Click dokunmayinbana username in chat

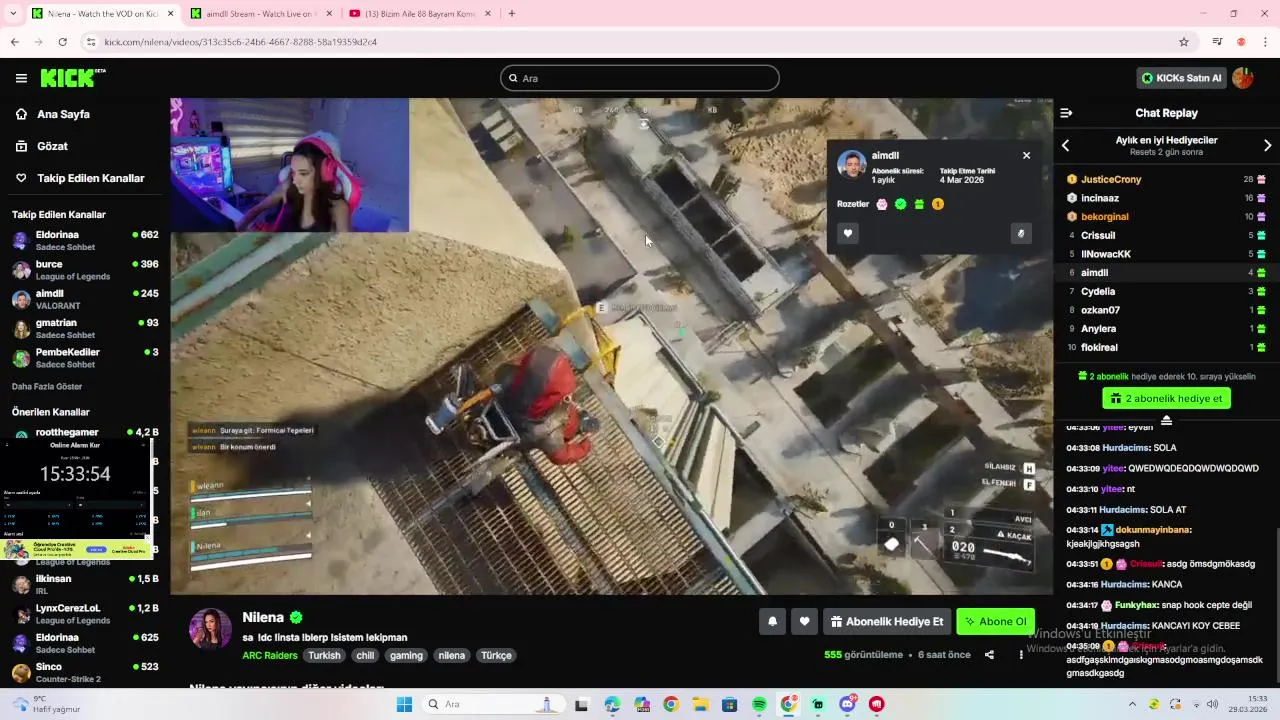[1152, 530]
